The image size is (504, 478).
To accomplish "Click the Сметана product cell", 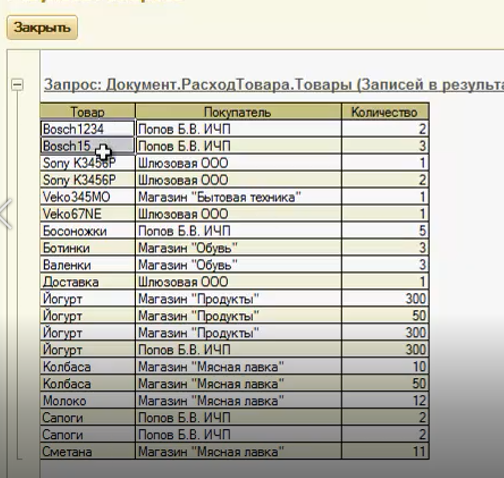I will pyautogui.click(x=88, y=451).
